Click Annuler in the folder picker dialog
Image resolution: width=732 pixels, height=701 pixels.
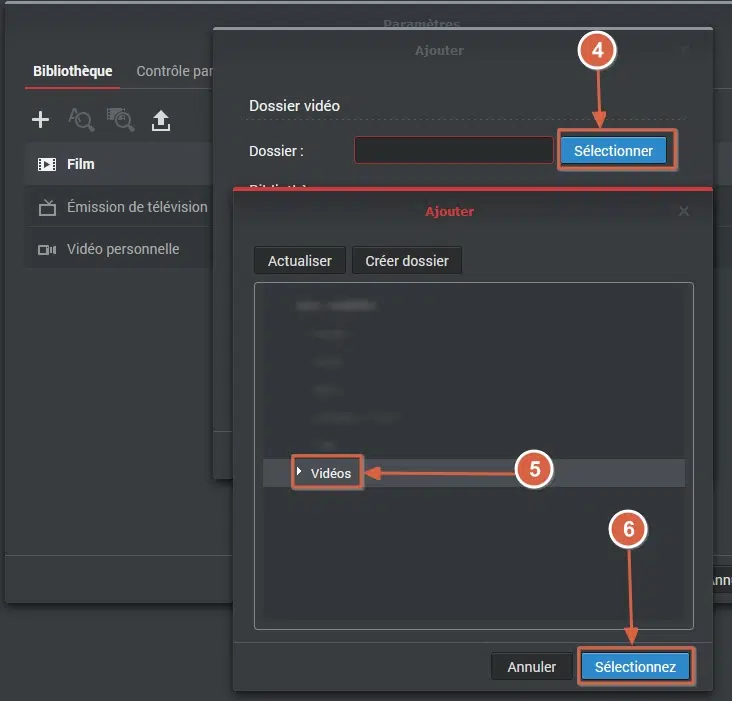(531, 666)
